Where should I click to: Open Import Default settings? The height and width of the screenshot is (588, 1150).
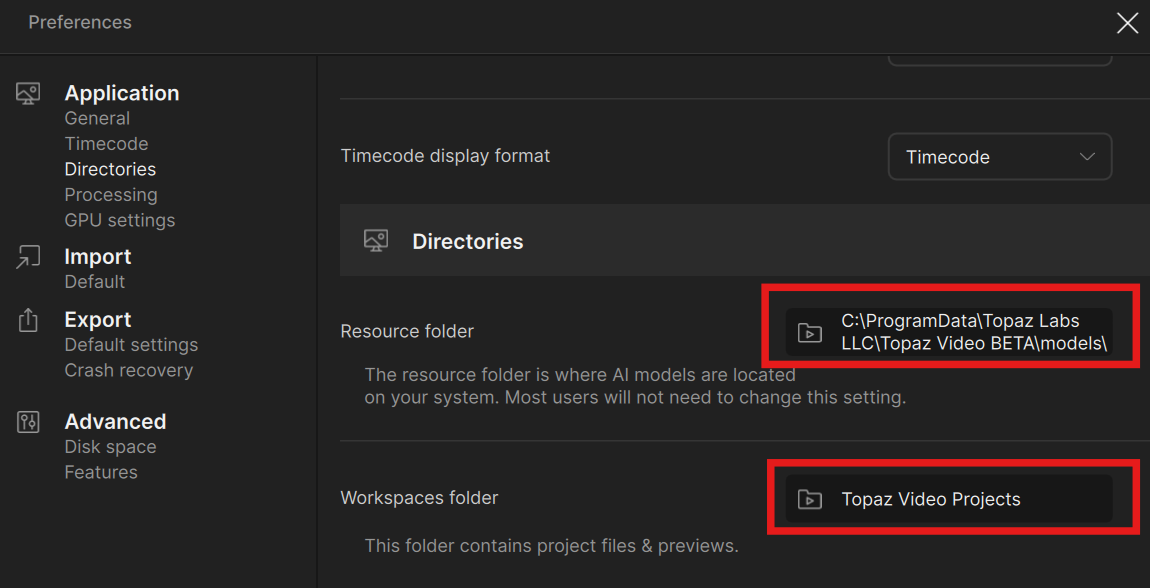[95, 282]
